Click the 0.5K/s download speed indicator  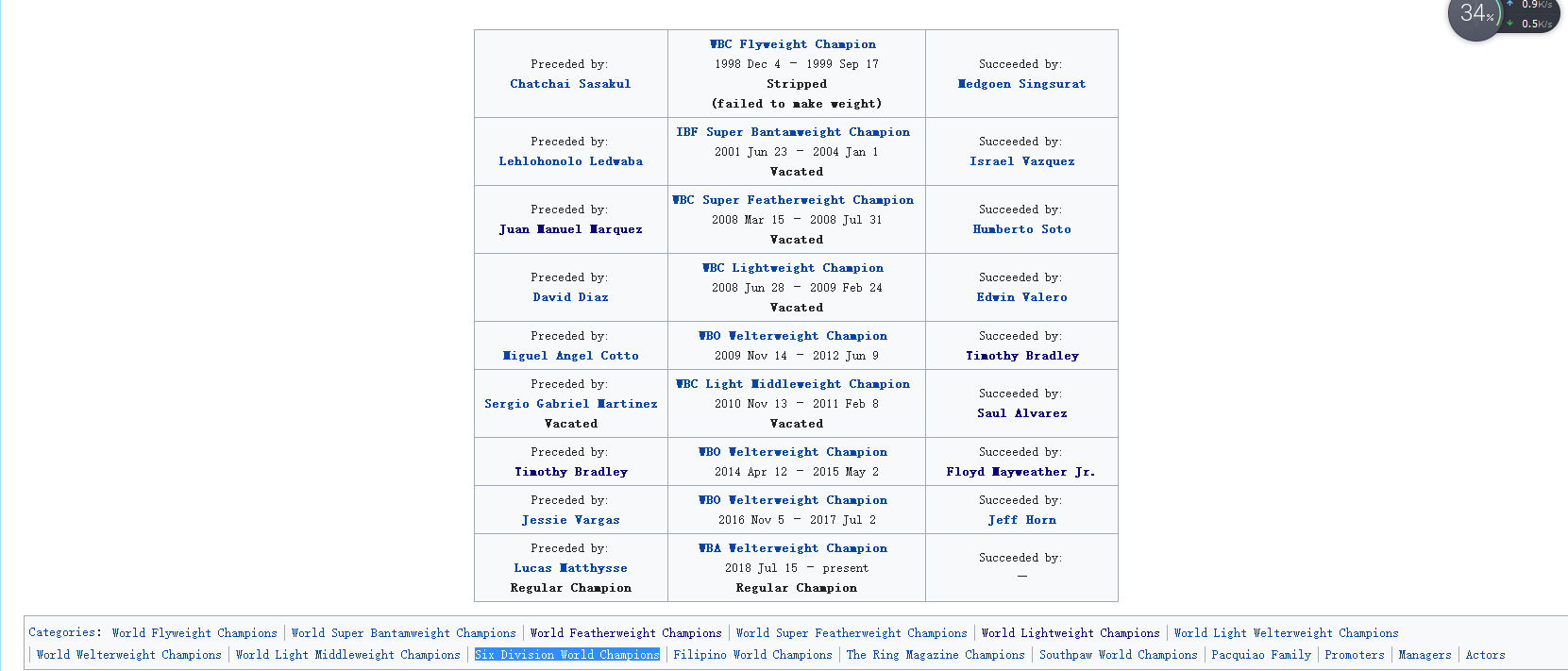click(x=1529, y=24)
